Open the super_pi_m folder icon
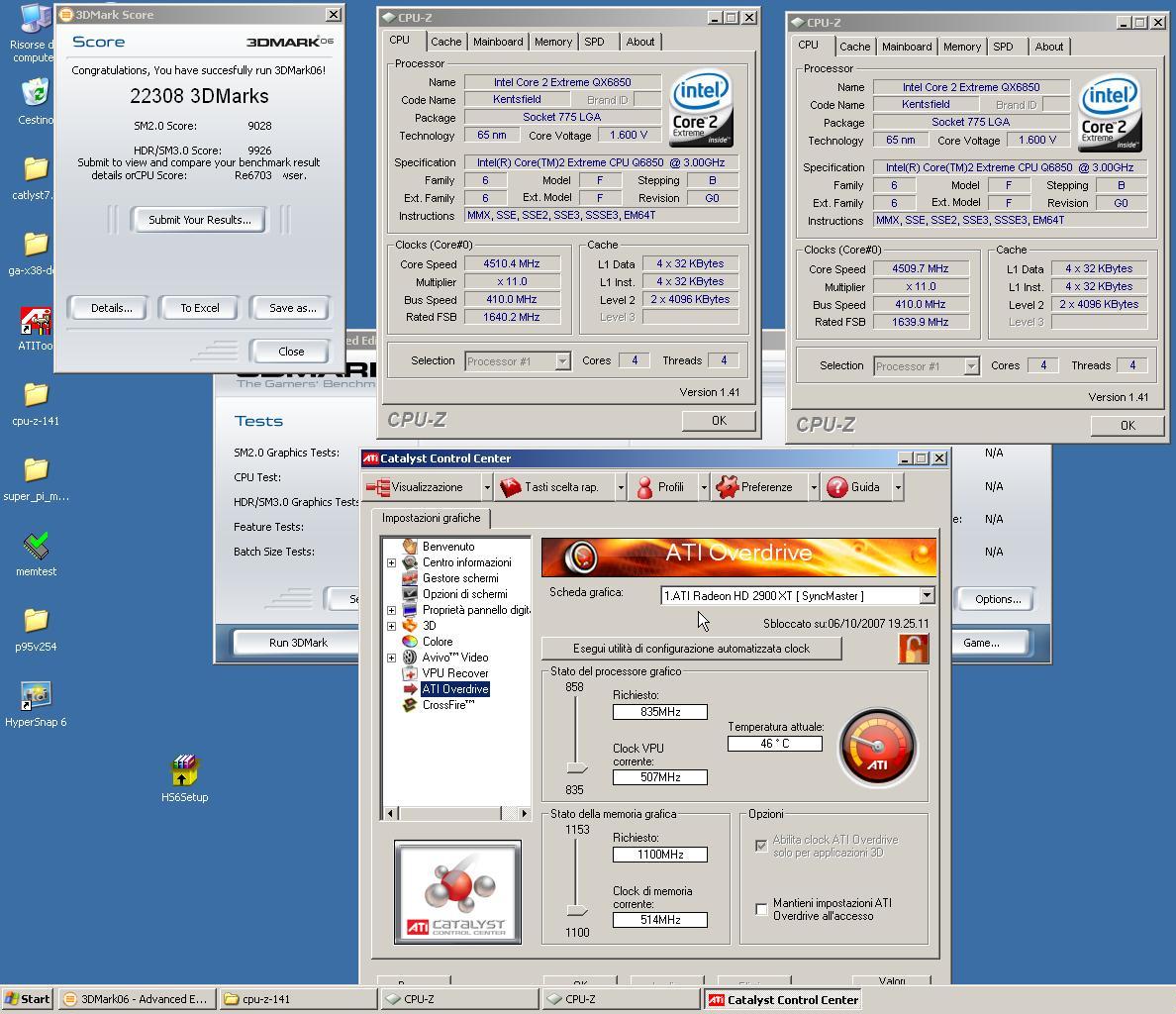Viewport: 1176px width, 1014px height. 36,470
